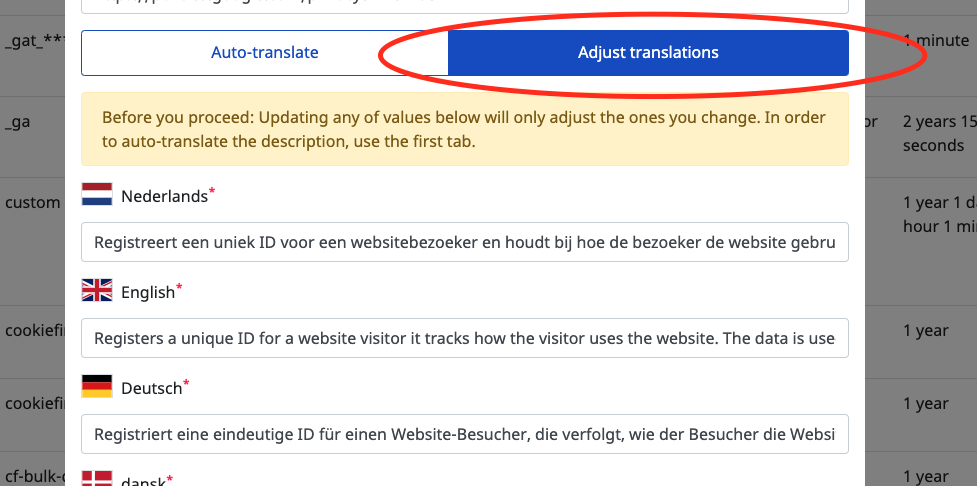Screen dimensions: 977x486
Task: Select the _ga cookie row behind the dialog
Action: [x=17, y=122]
